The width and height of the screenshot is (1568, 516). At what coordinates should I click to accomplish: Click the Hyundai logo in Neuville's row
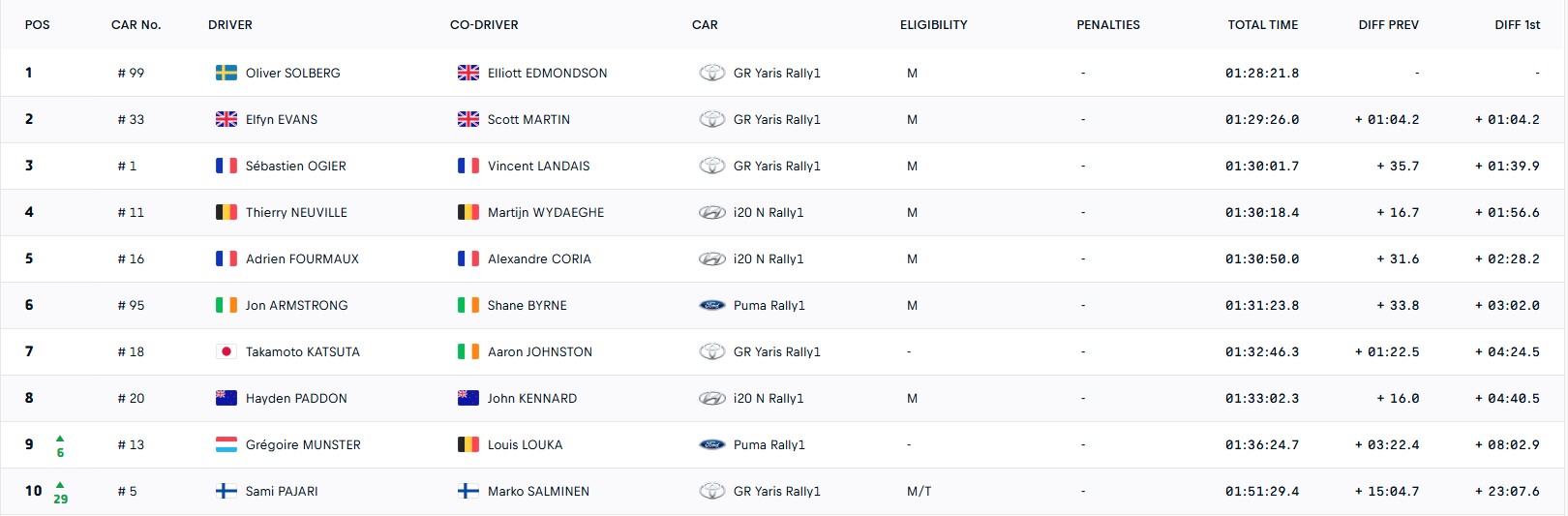pyautogui.click(x=712, y=212)
